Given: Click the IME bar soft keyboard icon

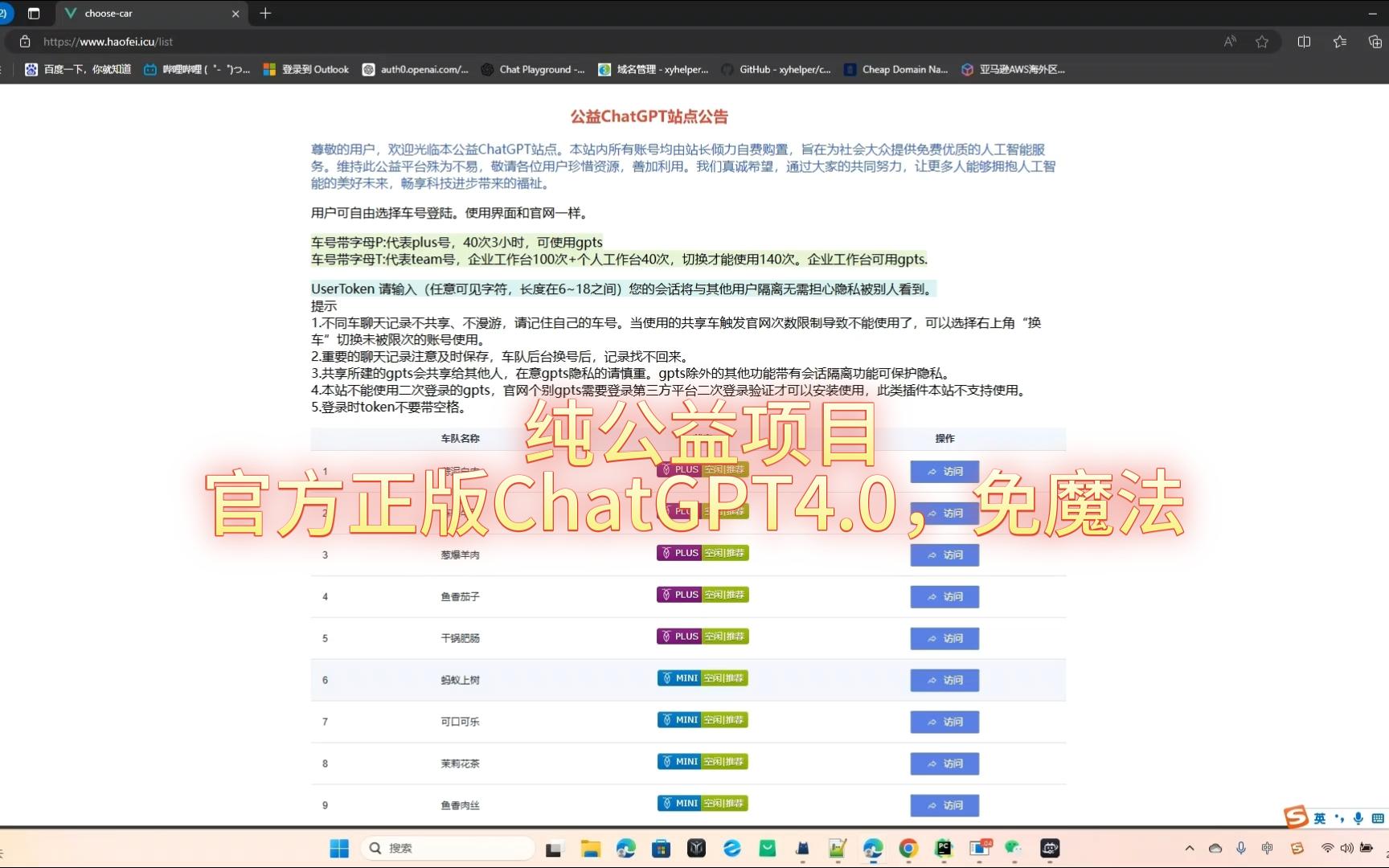Looking at the screenshot, I should [x=1378, y=819].
